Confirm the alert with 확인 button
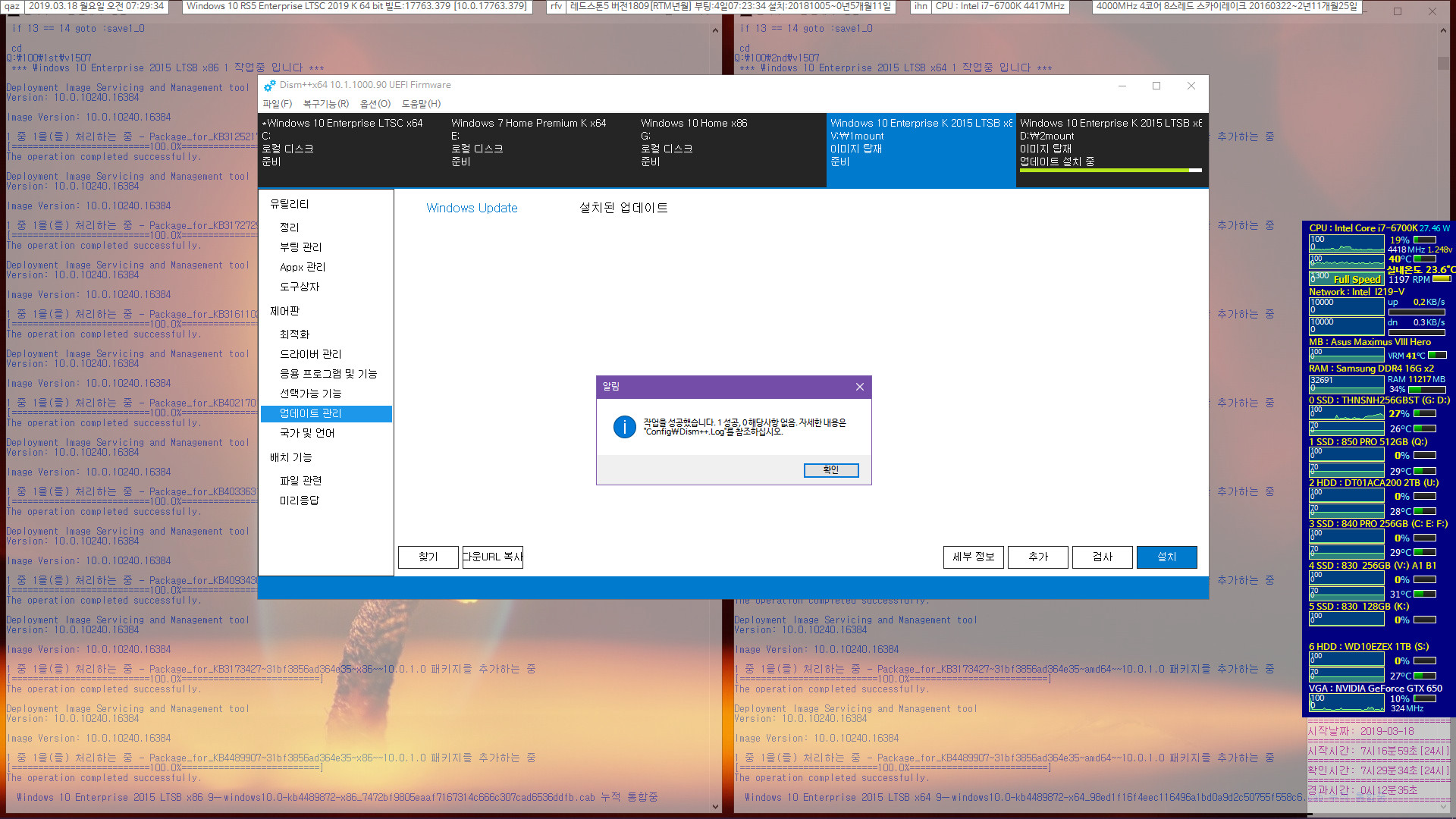The height and width of the screenshot is (819, 1456). 831,470
